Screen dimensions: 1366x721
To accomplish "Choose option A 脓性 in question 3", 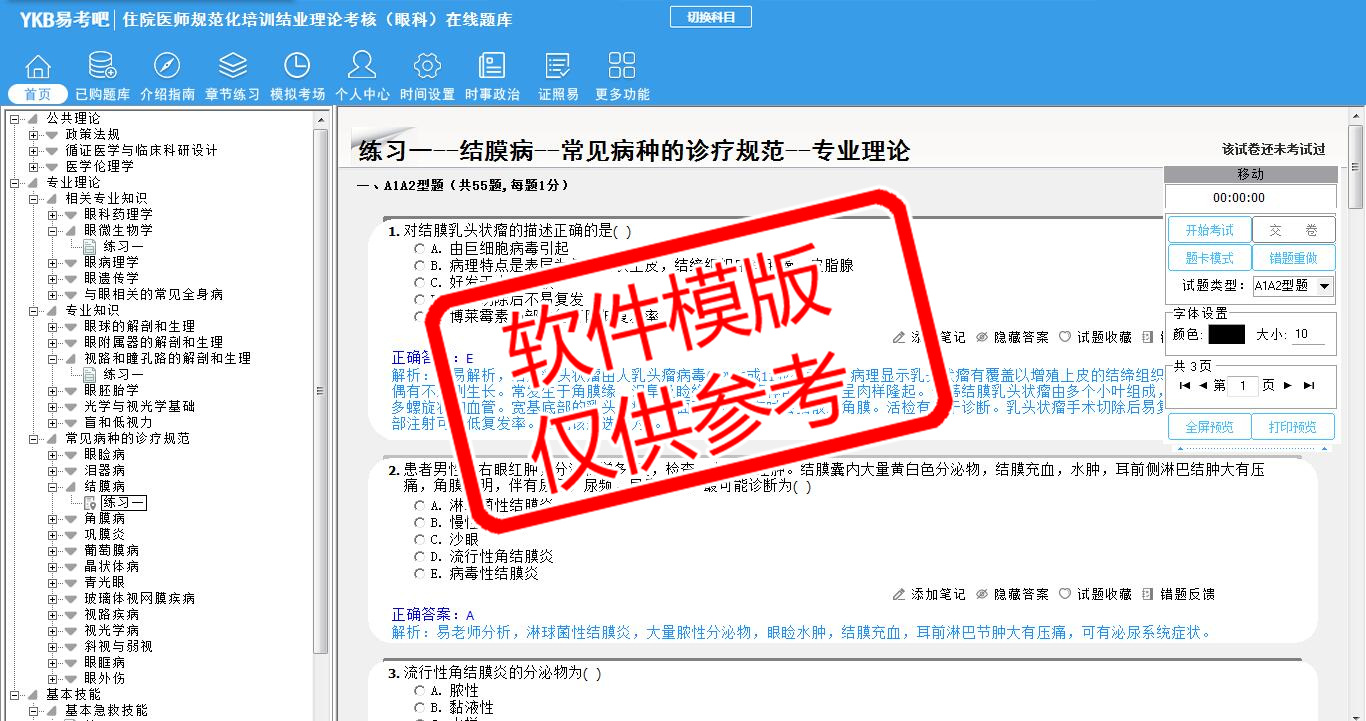I will pos(419,691).
